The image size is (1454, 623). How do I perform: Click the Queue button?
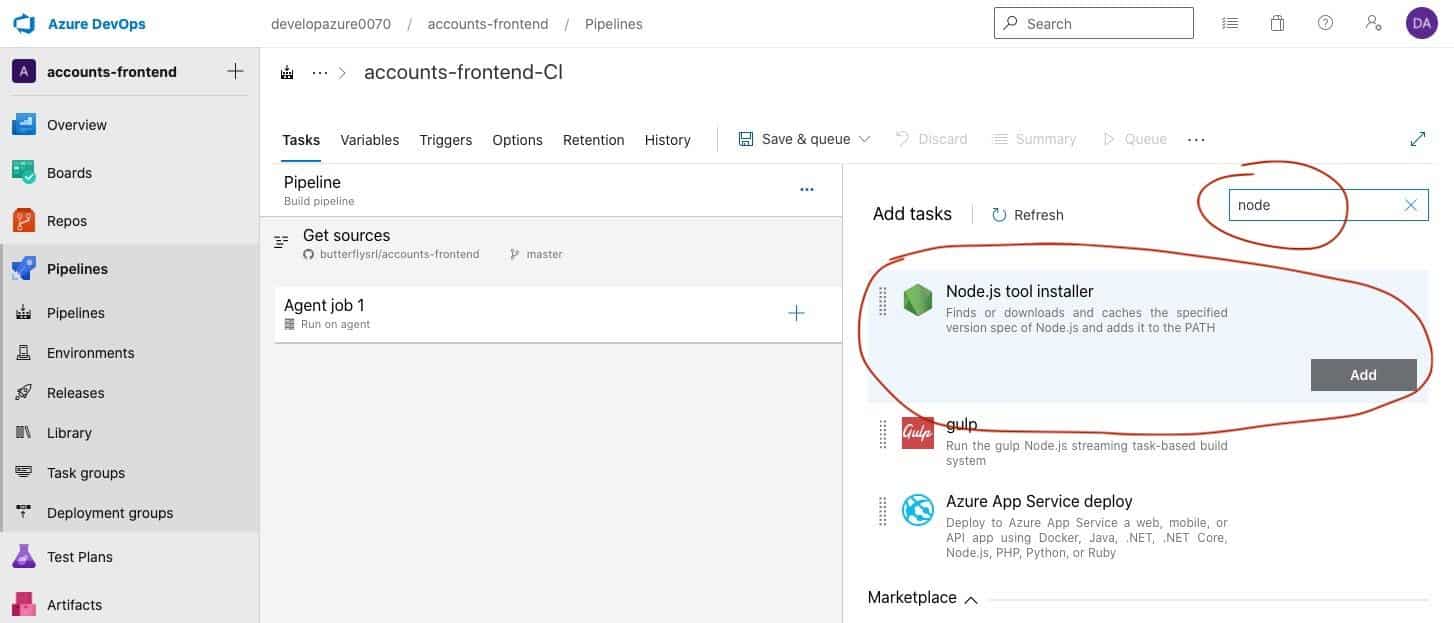[1134, 139]
